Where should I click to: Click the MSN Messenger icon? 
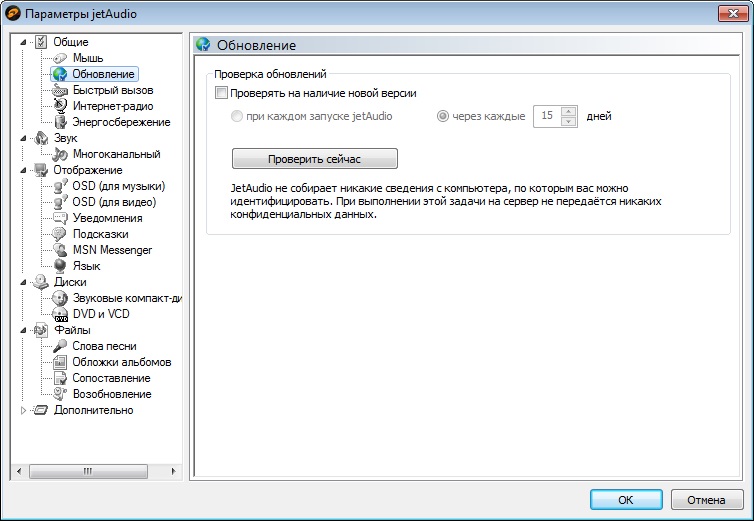(60, 250)
